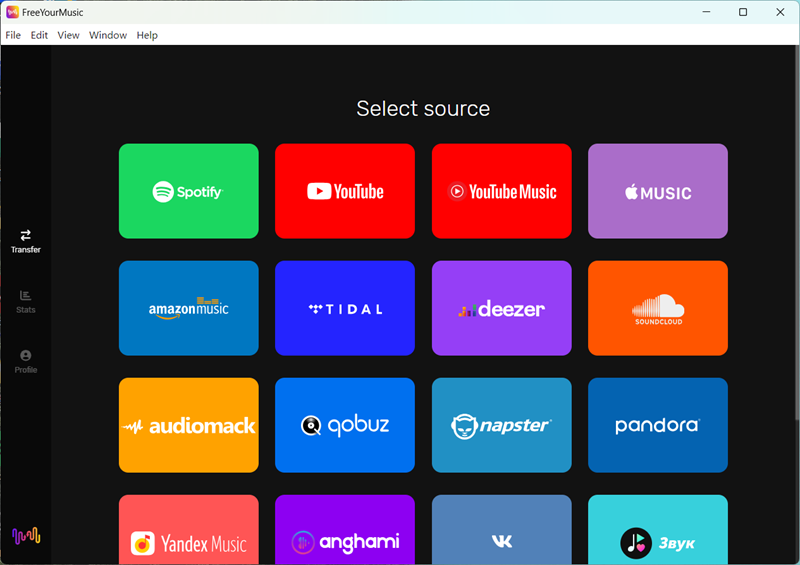Select the Anghami tile
The image size is (800, 565).
coord(345,530)
